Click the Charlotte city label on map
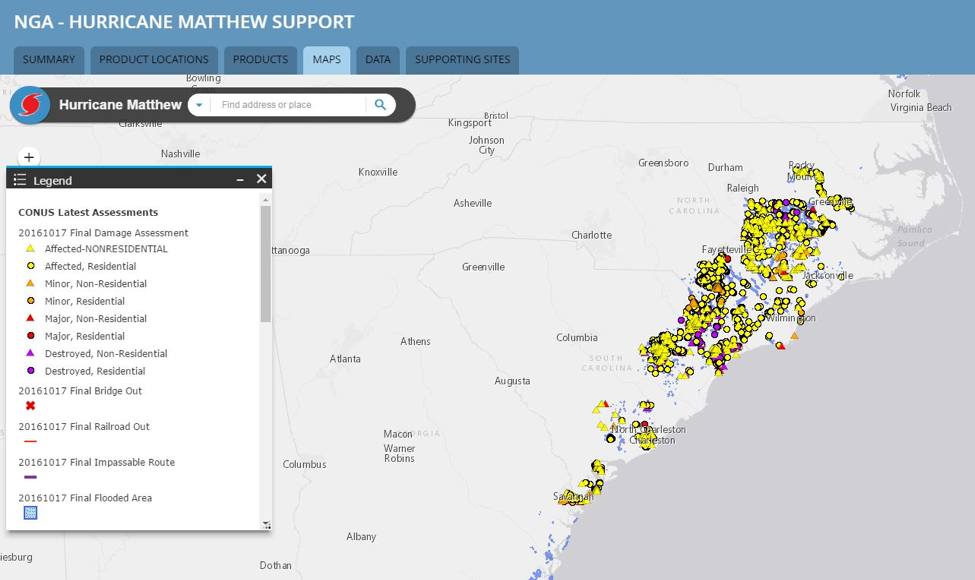 tap(591, 235)
